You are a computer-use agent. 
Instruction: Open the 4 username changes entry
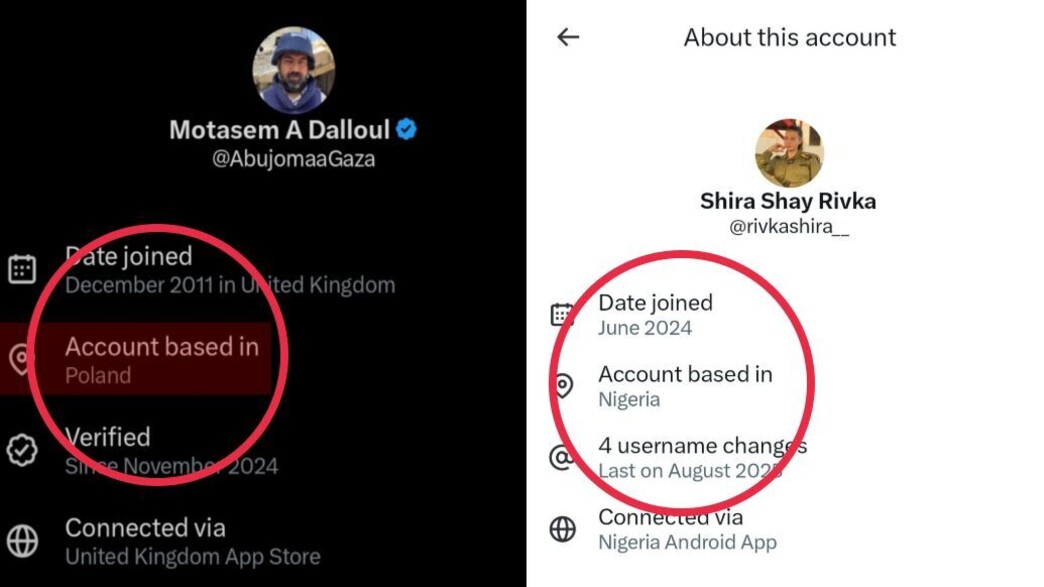[x=701, y=457]
